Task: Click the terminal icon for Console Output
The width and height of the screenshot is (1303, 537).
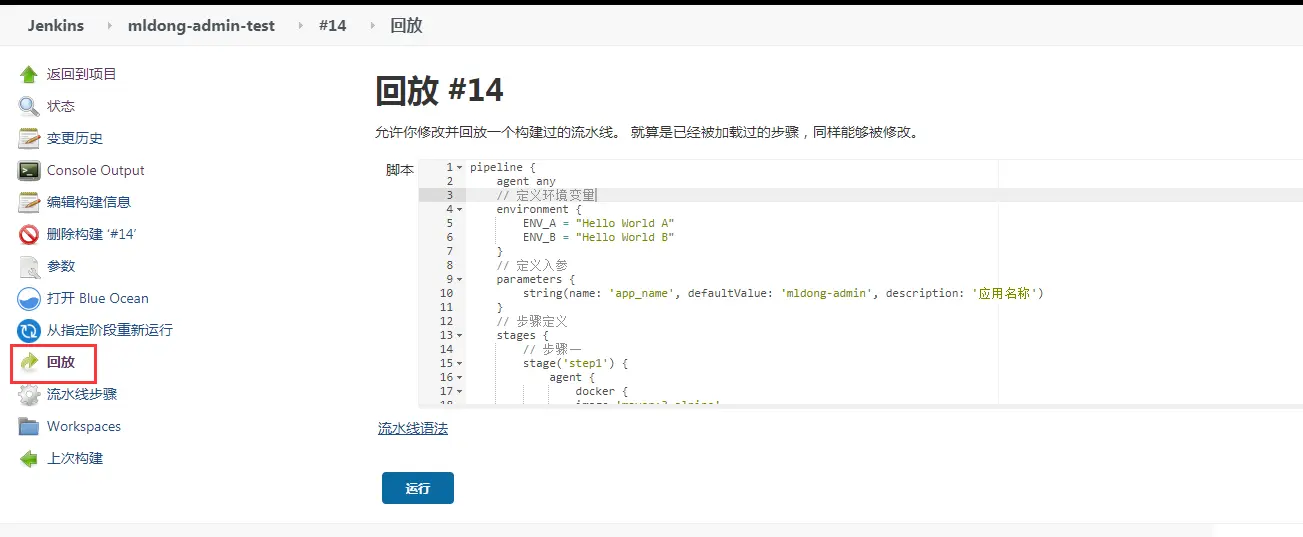Action: tap(29, 170)
